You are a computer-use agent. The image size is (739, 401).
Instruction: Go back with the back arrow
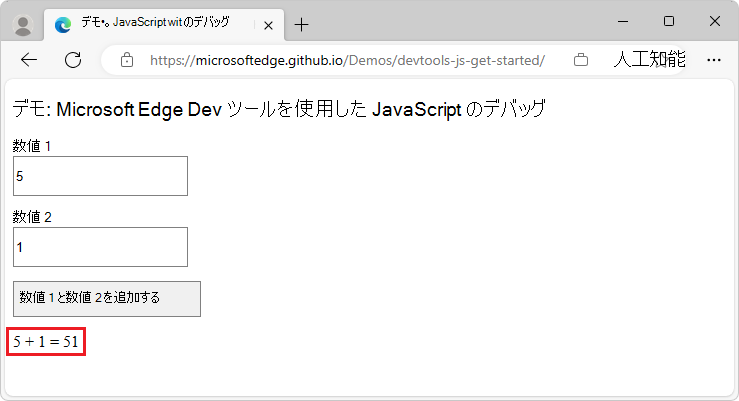pyautogui.click(x=29, y=60)
